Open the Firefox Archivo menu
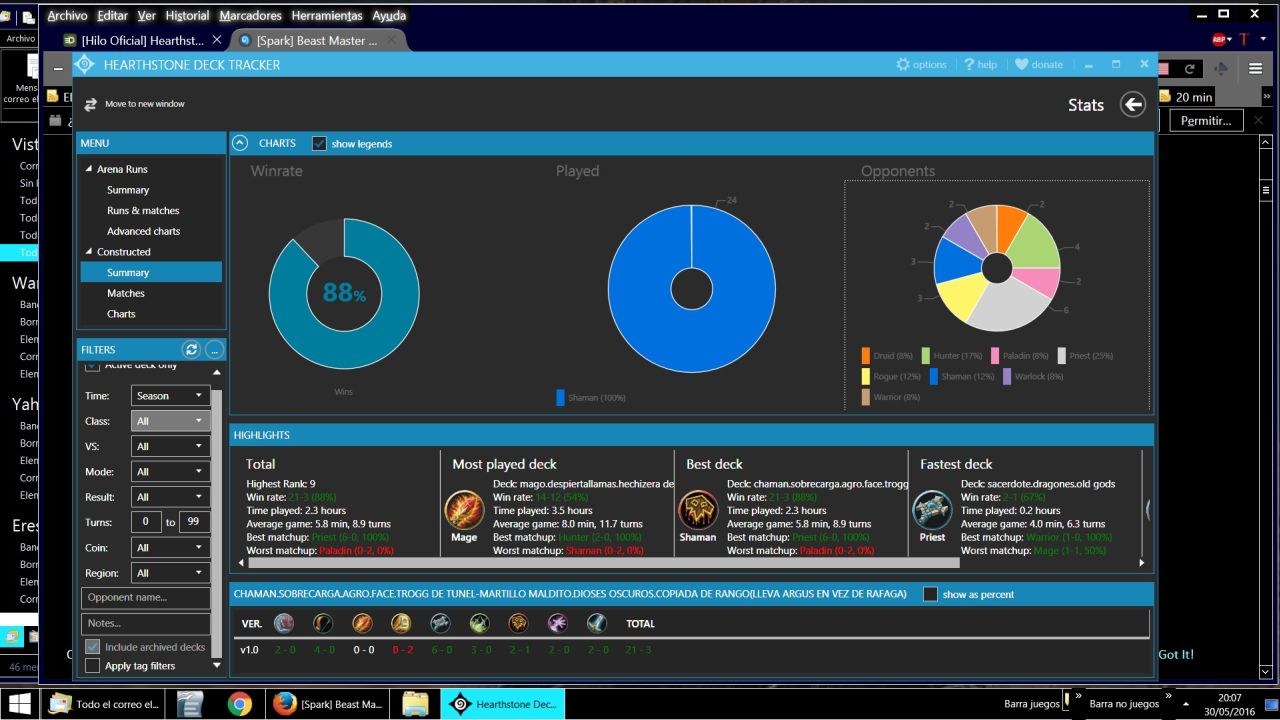Image resolution: width=1280 pixels, height=720 pixels. coord(67,15)
